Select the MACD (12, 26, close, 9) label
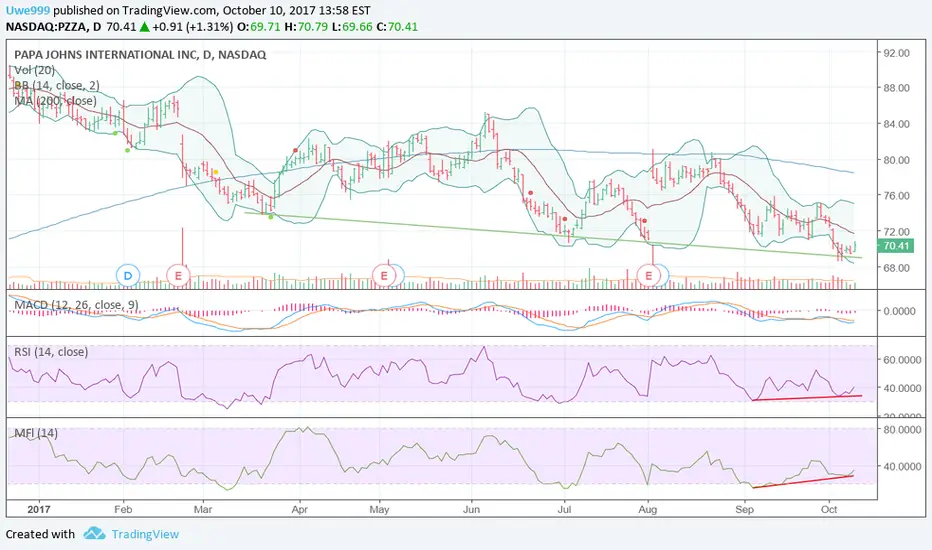This screenshot has width=932, height=550. pos(76,305)
